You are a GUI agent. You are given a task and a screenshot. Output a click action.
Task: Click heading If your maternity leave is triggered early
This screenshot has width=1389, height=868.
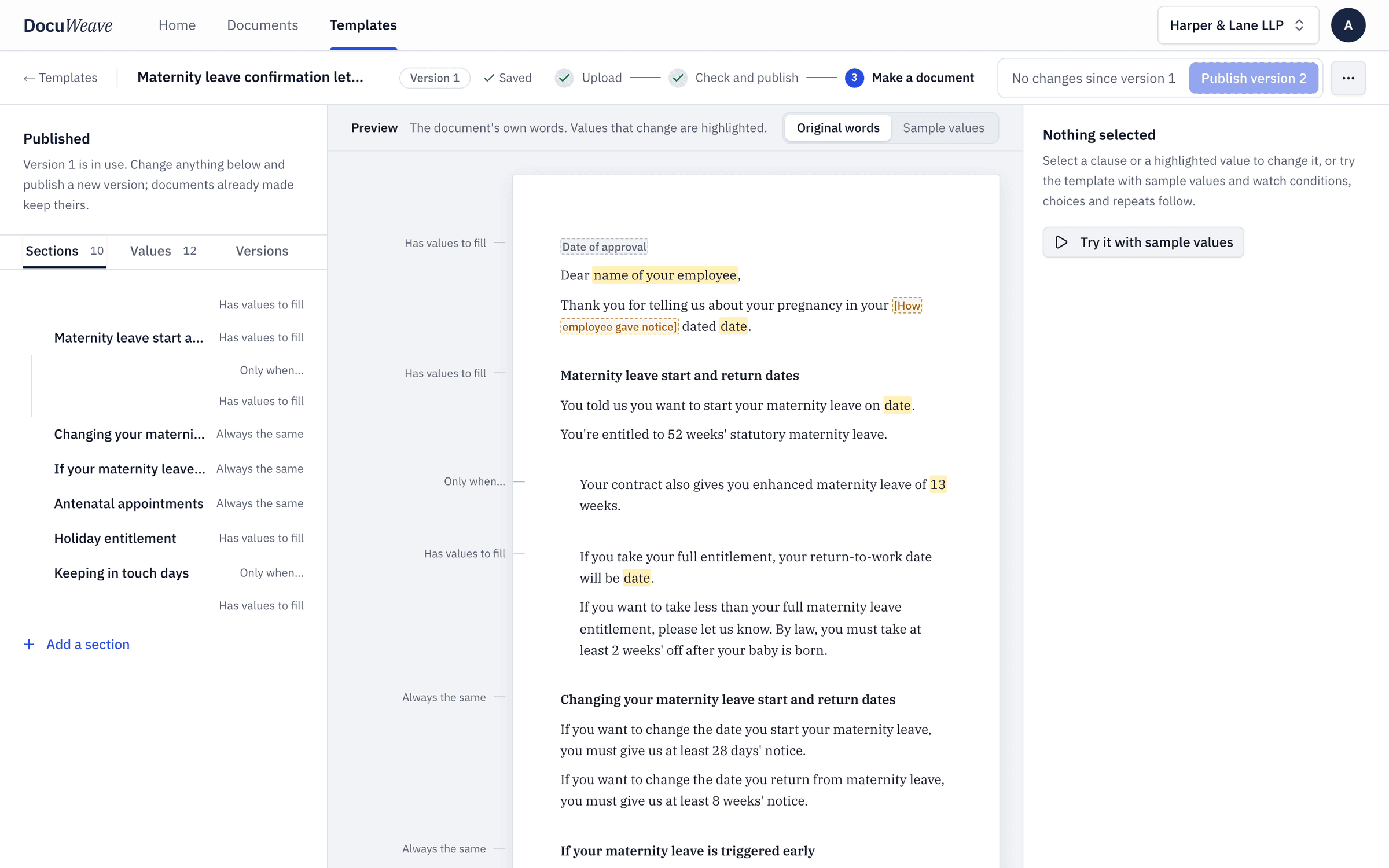pyautogui.click(x=688, y=851)
